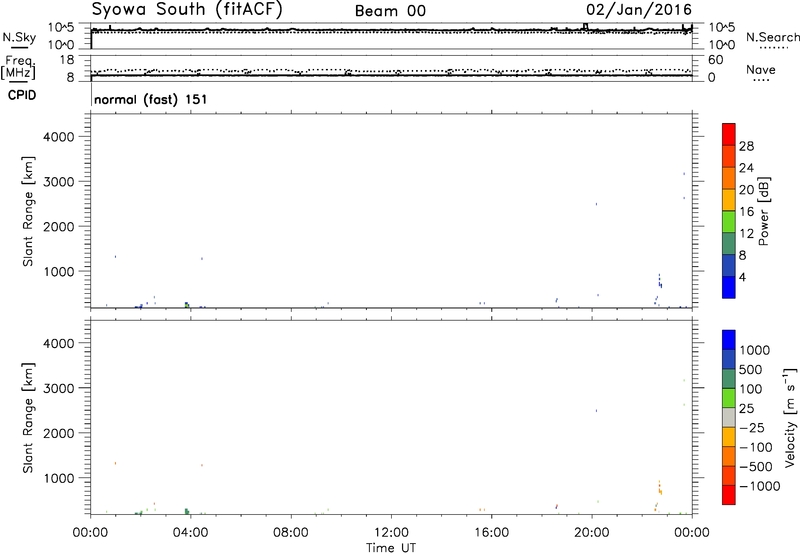The height and width of the screenshot is (554, 800).
Task: Click the '04:00' time tick label
Action: (x=190, y=533)
